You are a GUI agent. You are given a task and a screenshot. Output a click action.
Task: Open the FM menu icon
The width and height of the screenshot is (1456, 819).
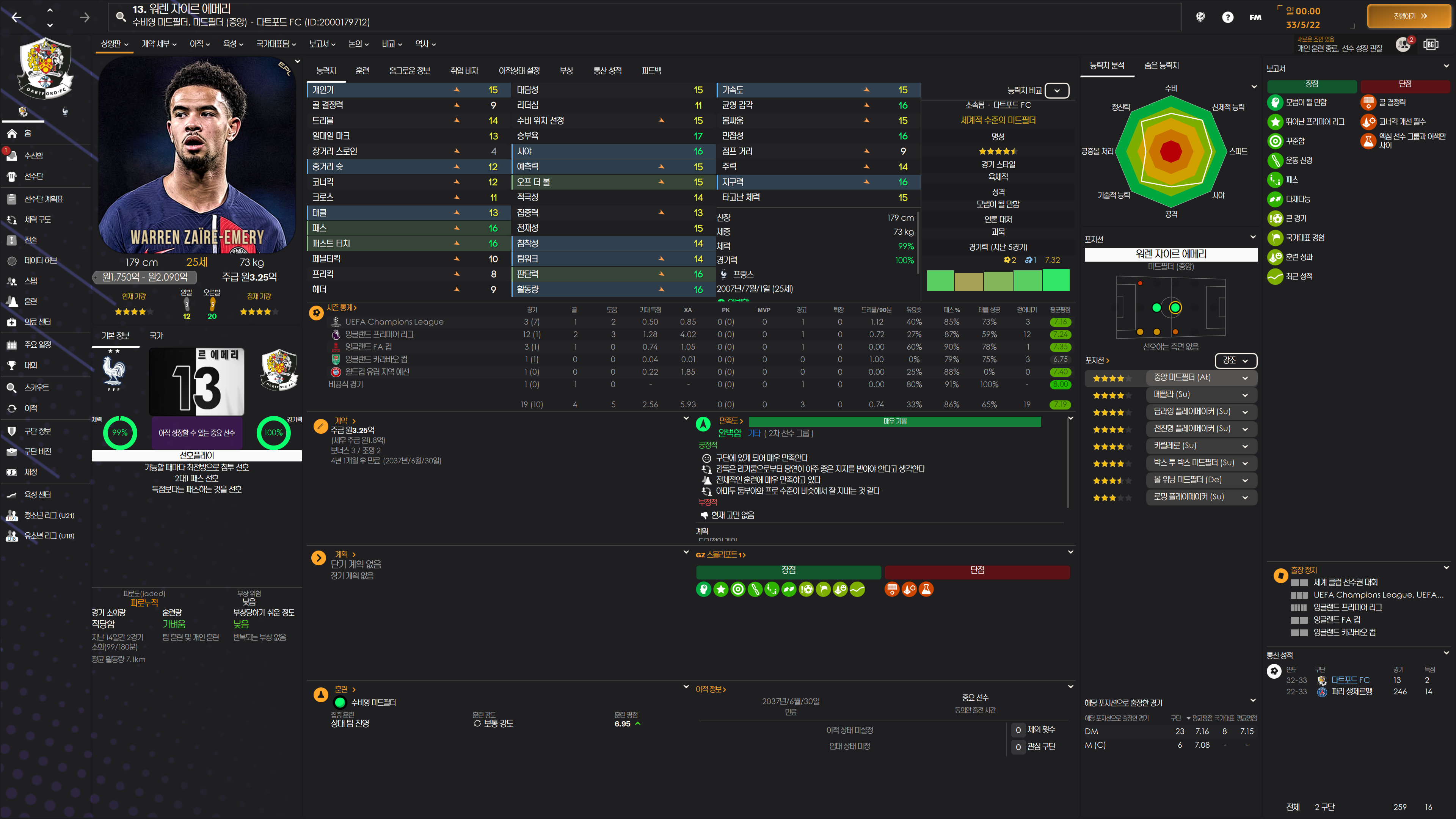1255,17
